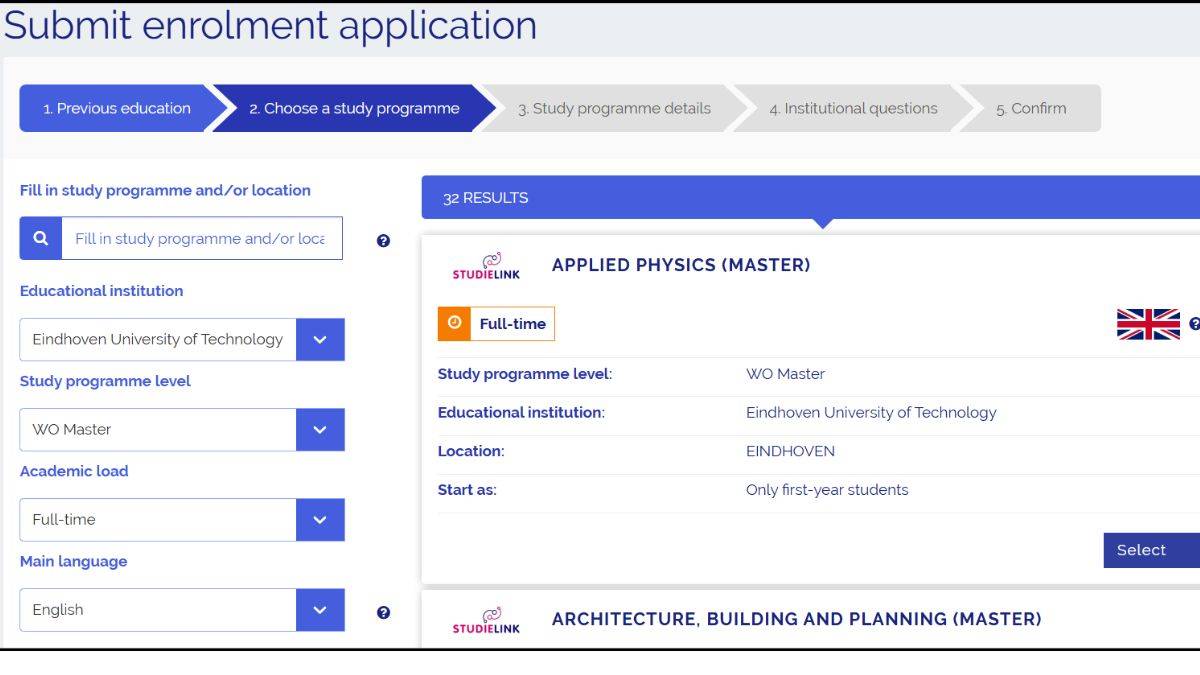Click the Studielink logo on the Architecture card
This screenshot has width=1200, height=675.
[x=487, y=619]
